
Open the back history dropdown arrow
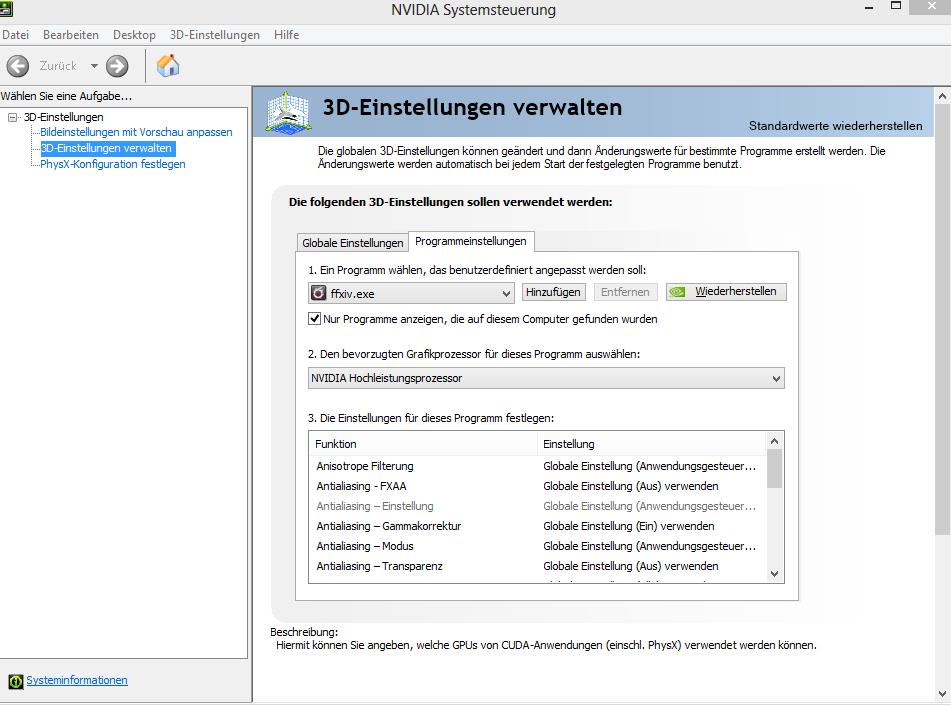94,66
